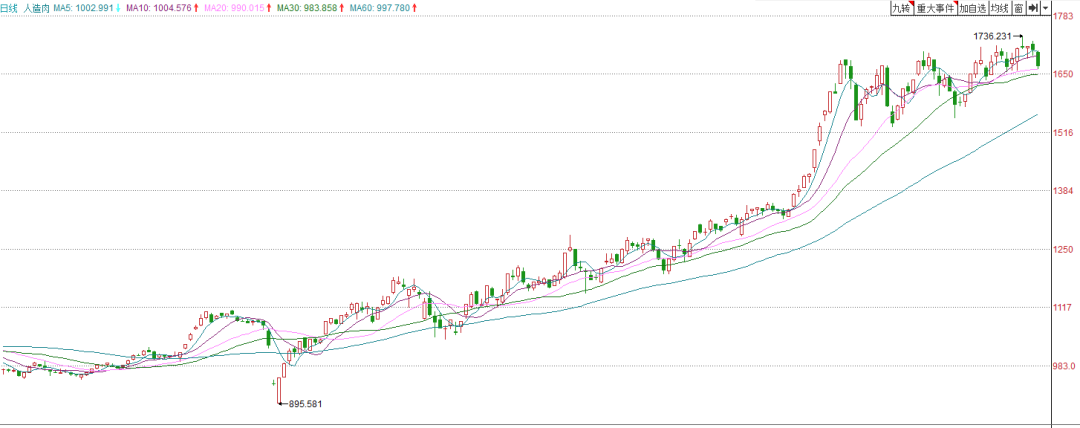The height and width of the screenshot is (428, 1080).
Task: Open the 重大事件 events button
Action: [935, 8]
